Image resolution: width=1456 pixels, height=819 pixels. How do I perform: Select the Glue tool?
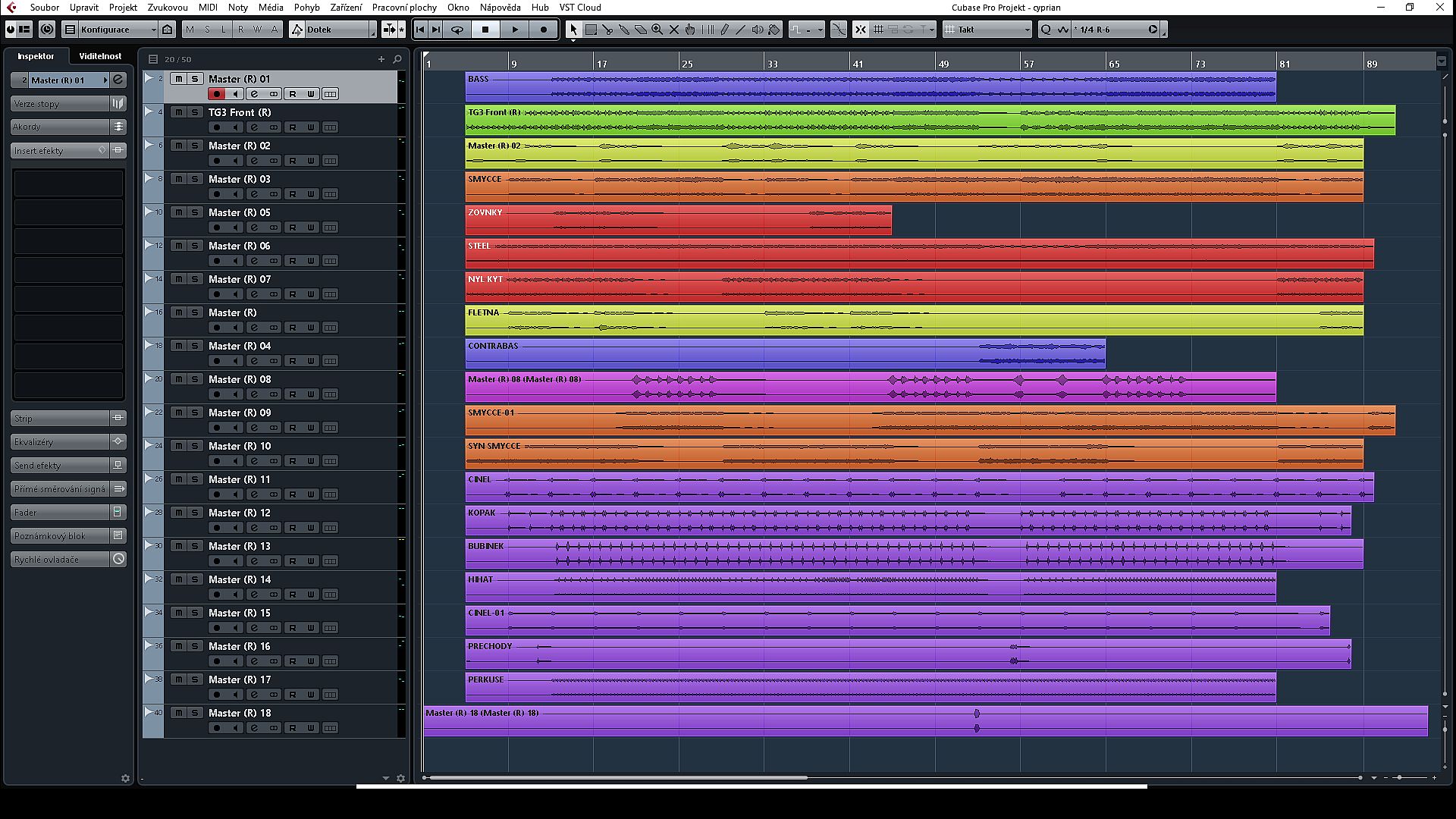click(x=624, y=30)
